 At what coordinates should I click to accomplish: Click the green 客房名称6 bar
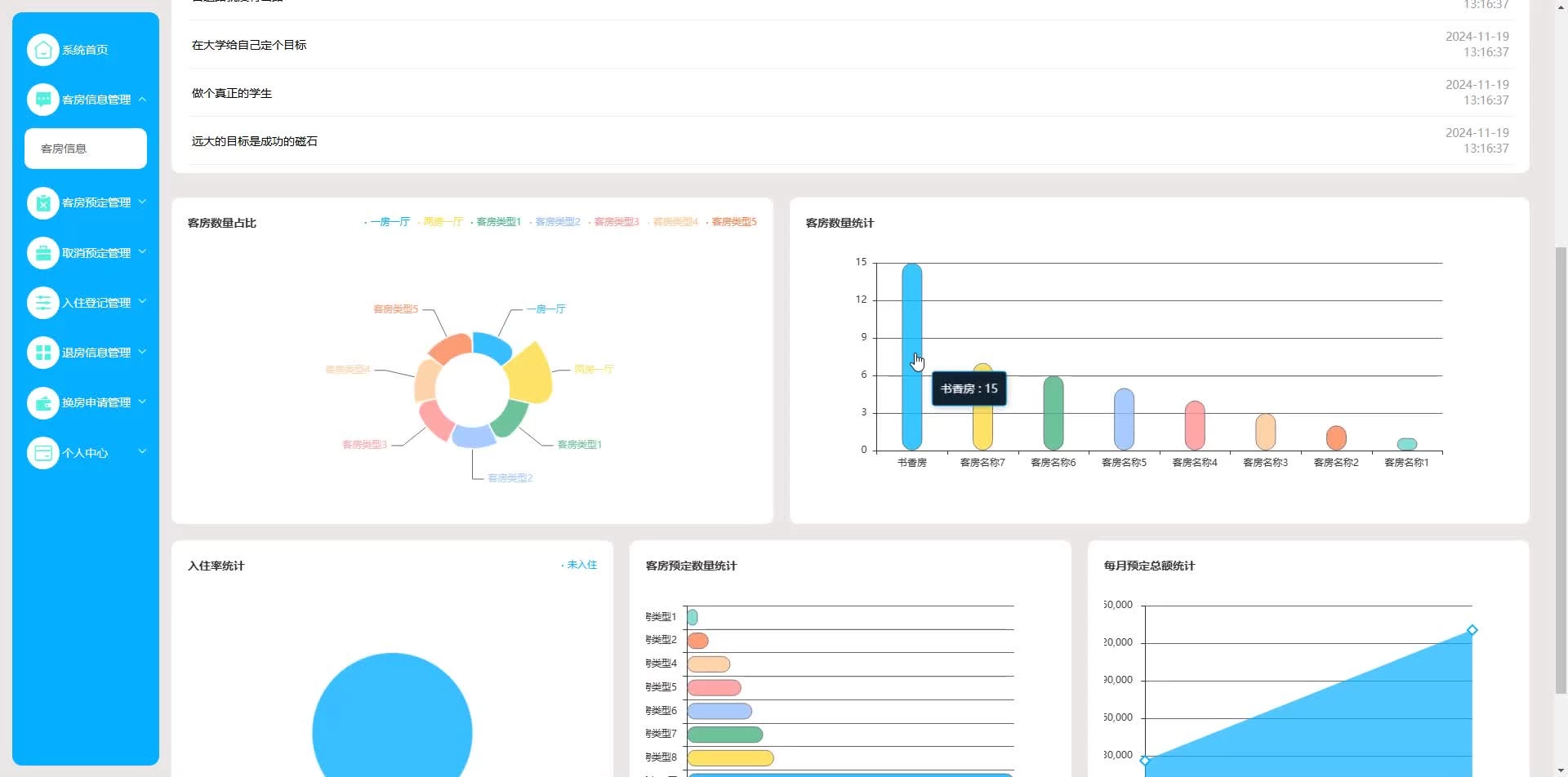[1053, 413]
